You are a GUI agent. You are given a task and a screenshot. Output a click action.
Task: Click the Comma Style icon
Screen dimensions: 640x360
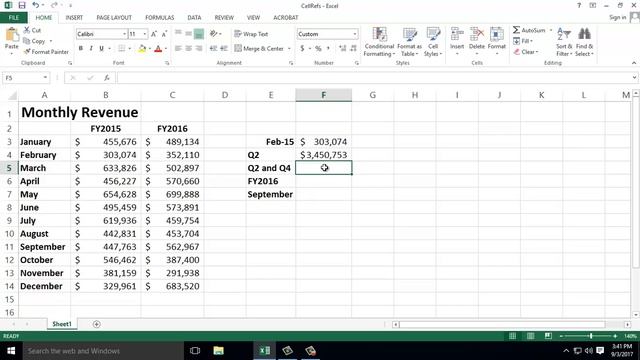coord(328,49)
